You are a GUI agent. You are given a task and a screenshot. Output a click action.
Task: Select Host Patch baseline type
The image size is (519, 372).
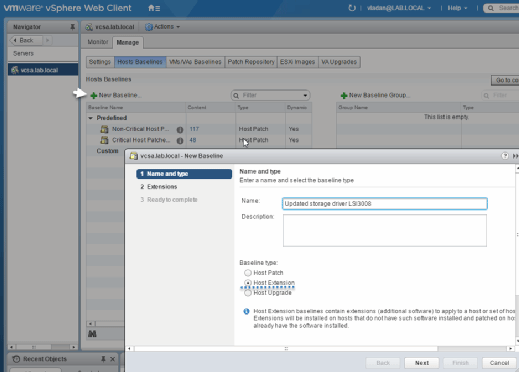pos(247,273)
